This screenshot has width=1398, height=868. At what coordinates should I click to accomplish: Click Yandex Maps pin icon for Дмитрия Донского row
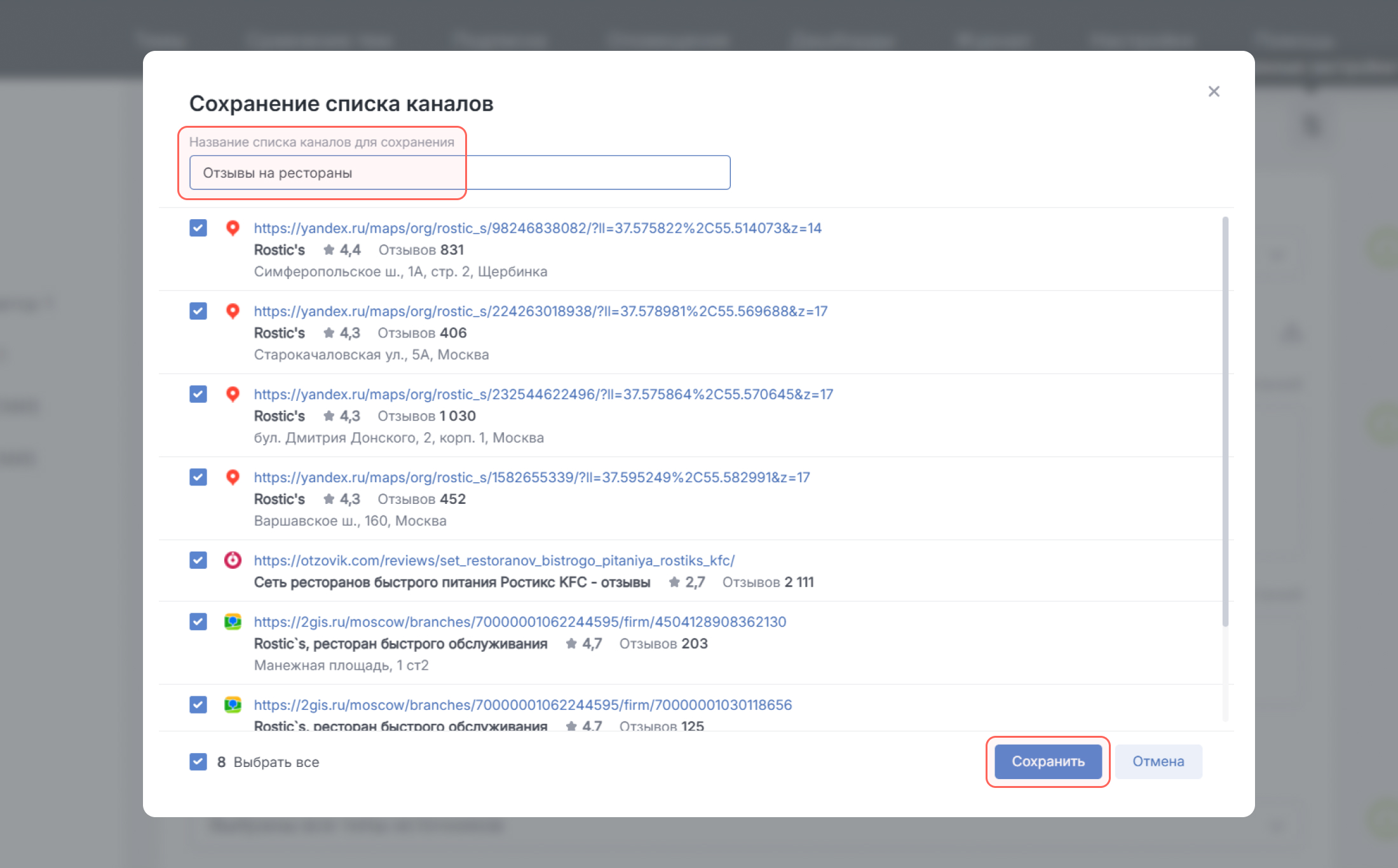[x=233, y=394]
